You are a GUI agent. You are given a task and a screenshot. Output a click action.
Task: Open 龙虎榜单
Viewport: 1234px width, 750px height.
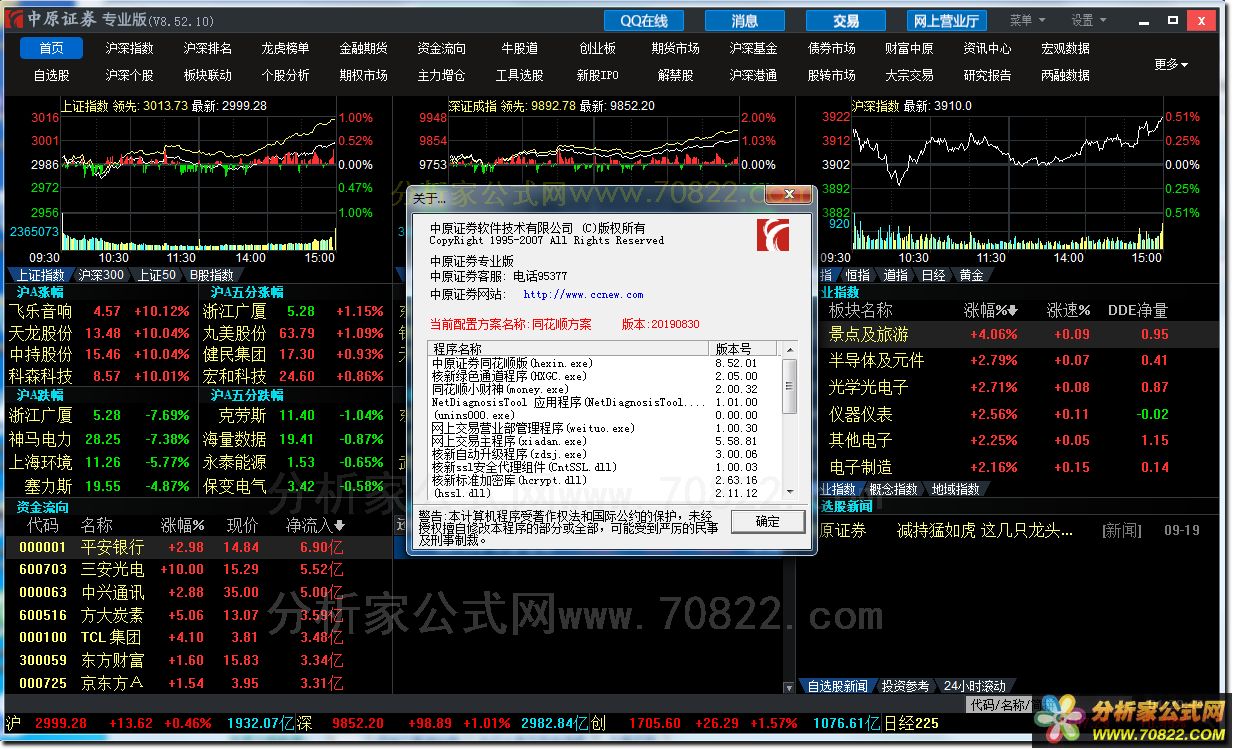pos(286,48)
